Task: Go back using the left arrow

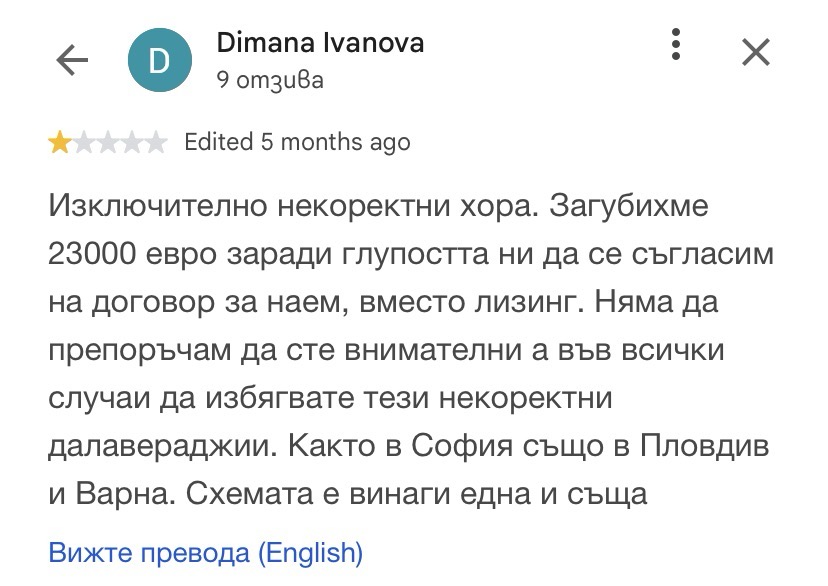Action: pyautogui.click(x=72, y=60)
